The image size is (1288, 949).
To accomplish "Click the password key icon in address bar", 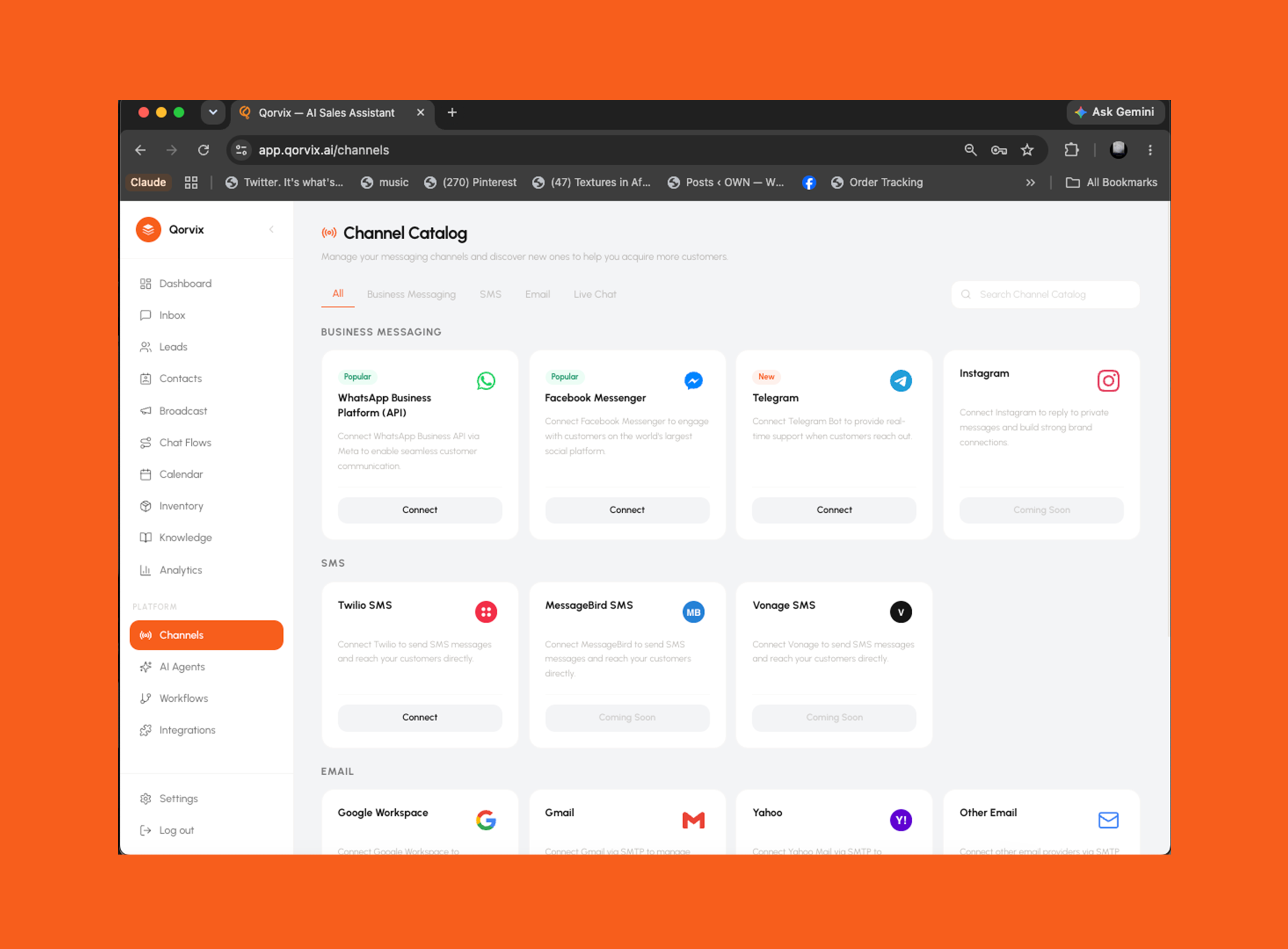I will click(999, 150).
